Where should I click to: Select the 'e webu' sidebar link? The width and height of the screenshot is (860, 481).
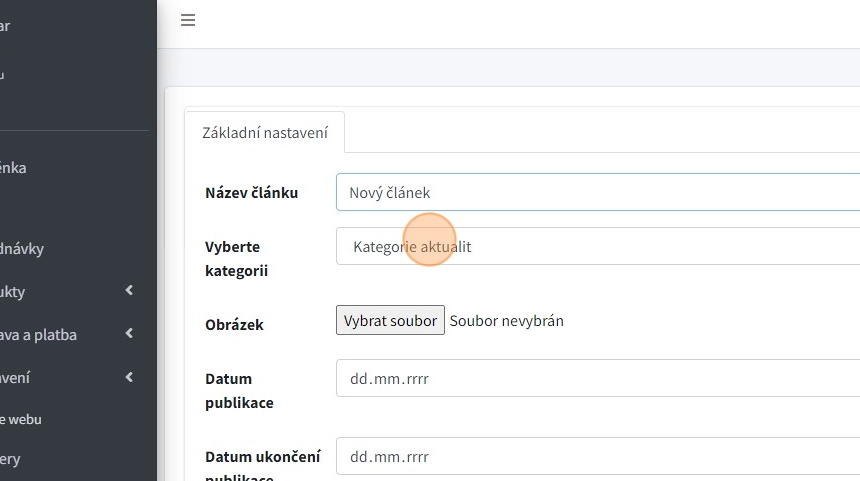point(21,419)
